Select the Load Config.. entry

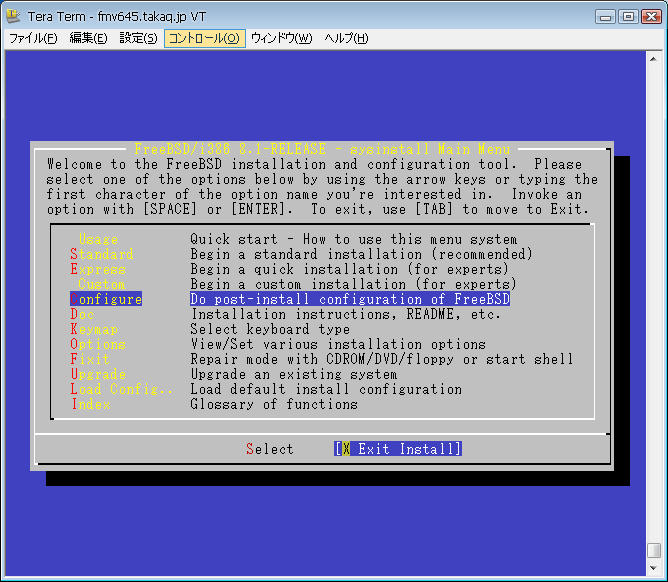122,389
